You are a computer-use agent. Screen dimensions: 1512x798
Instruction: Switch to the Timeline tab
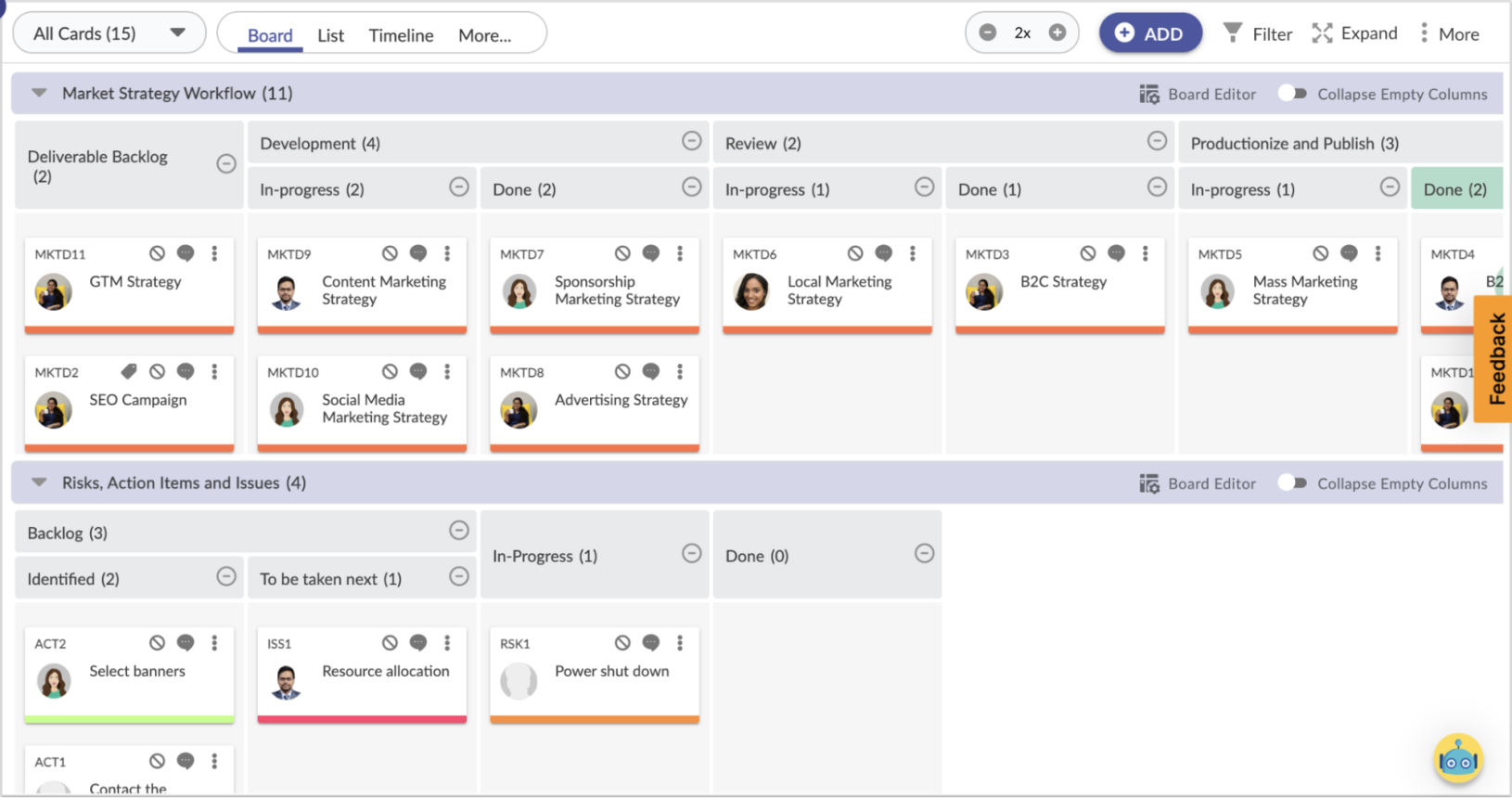[400, 35]
